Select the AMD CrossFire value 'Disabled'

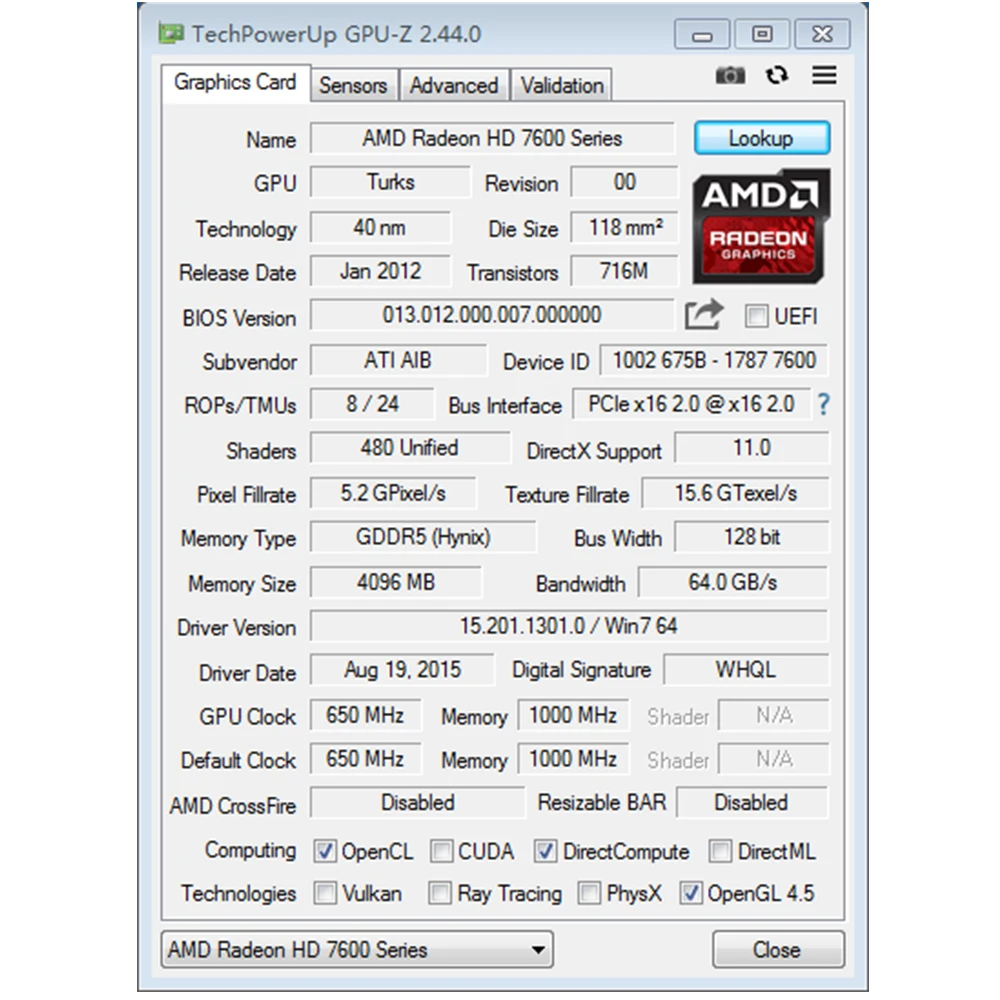pyautogui.click(x=418, y=802)
